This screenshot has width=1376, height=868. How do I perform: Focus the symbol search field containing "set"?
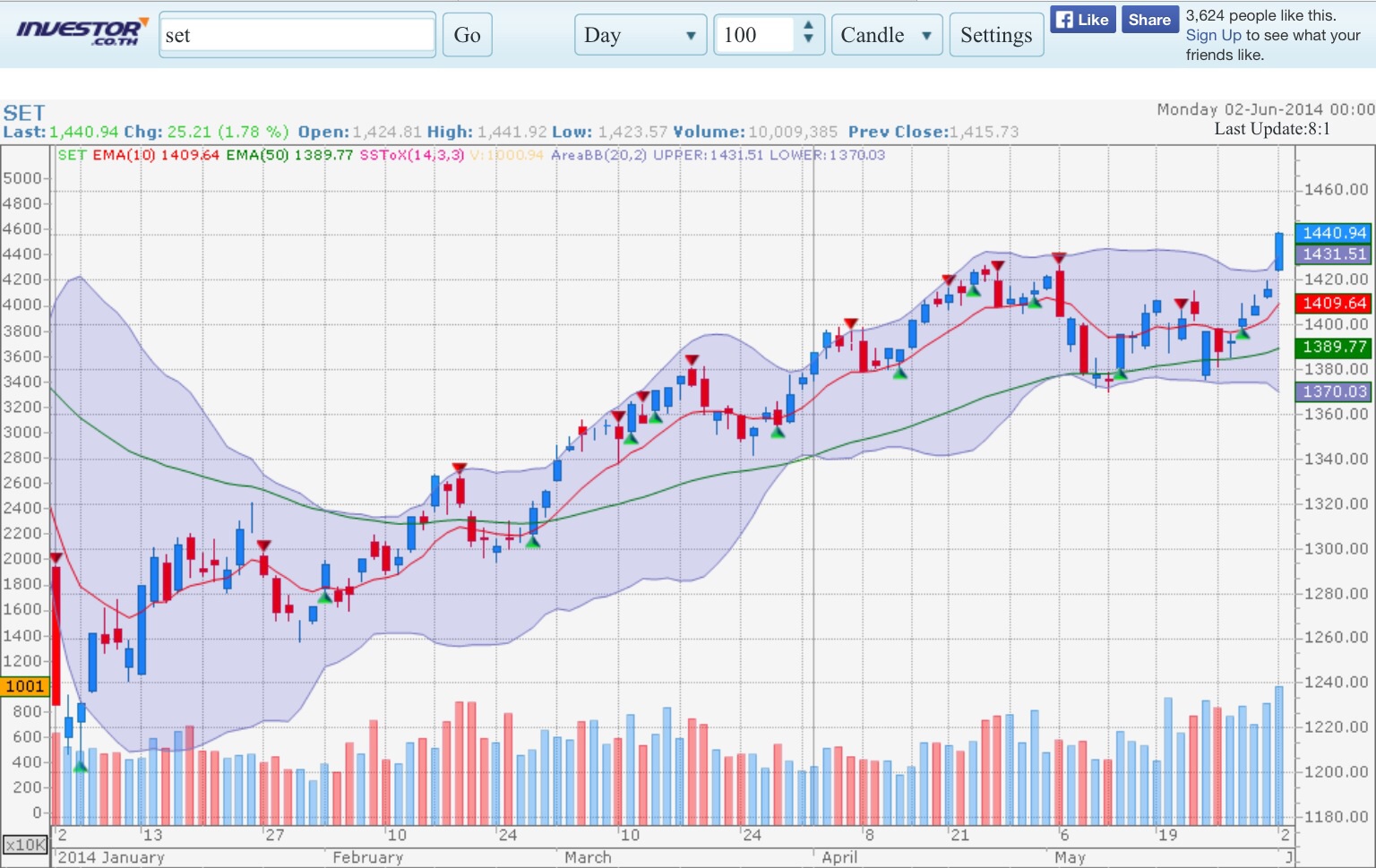point(297,35)
